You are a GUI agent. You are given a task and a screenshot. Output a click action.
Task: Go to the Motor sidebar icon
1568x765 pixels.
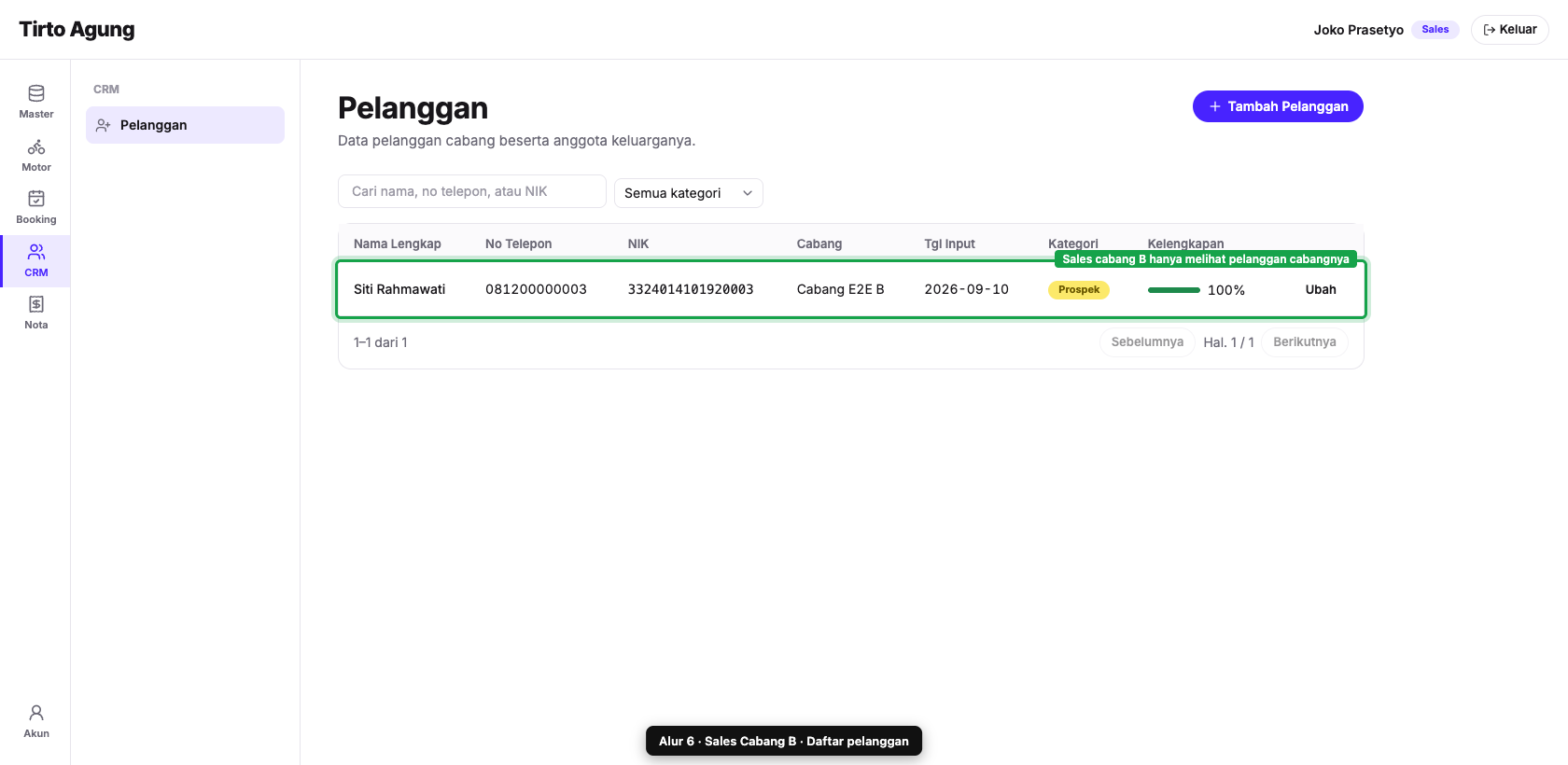[x=36, y=146]
